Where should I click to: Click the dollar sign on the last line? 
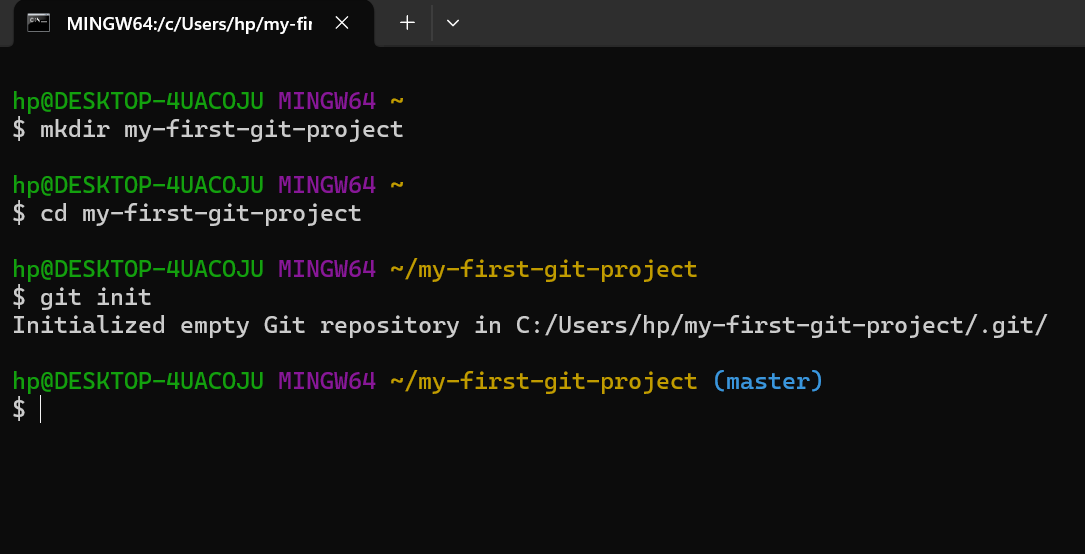click(19, 409)
